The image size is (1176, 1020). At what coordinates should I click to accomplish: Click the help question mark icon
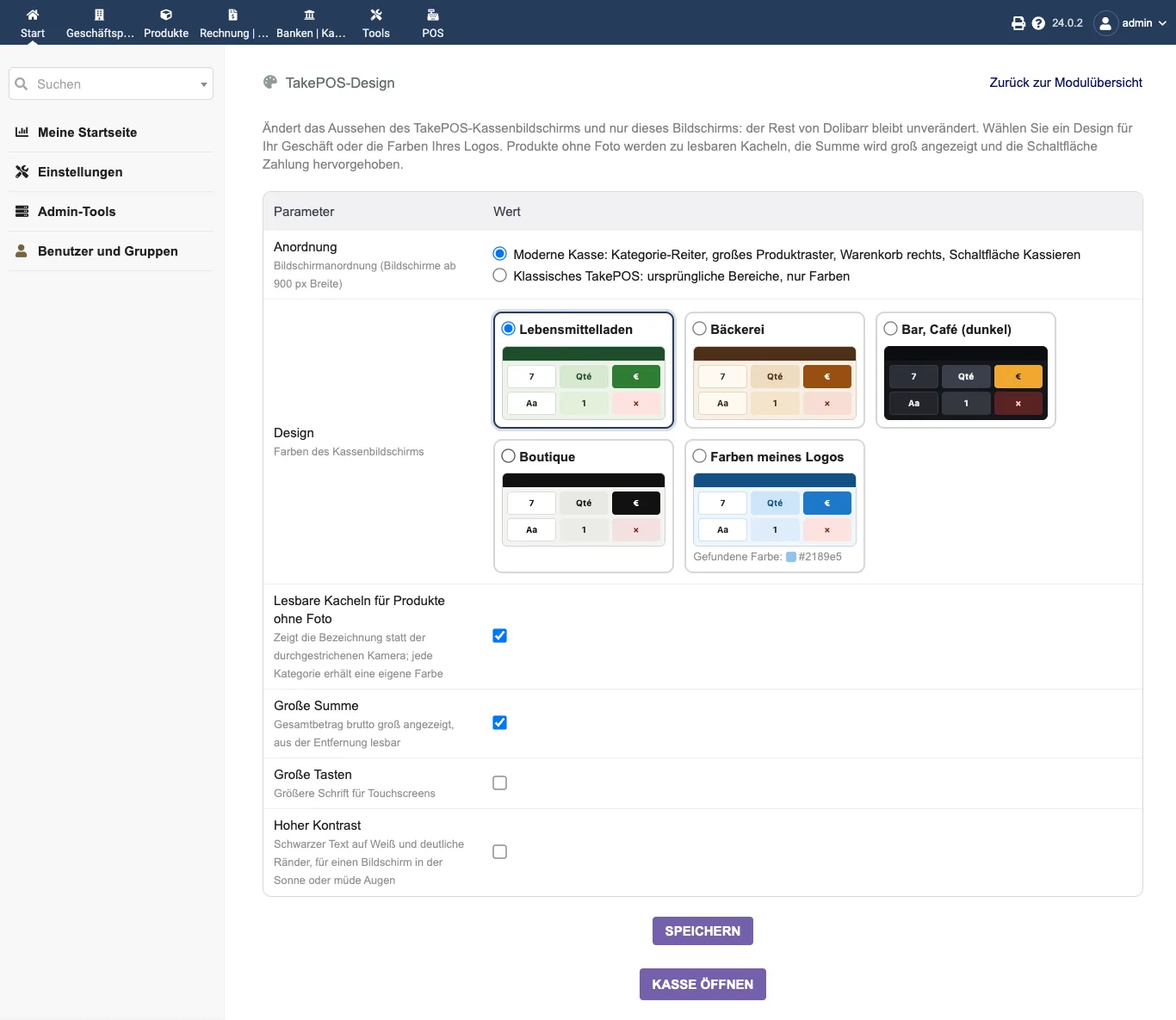coord(1038,23)
